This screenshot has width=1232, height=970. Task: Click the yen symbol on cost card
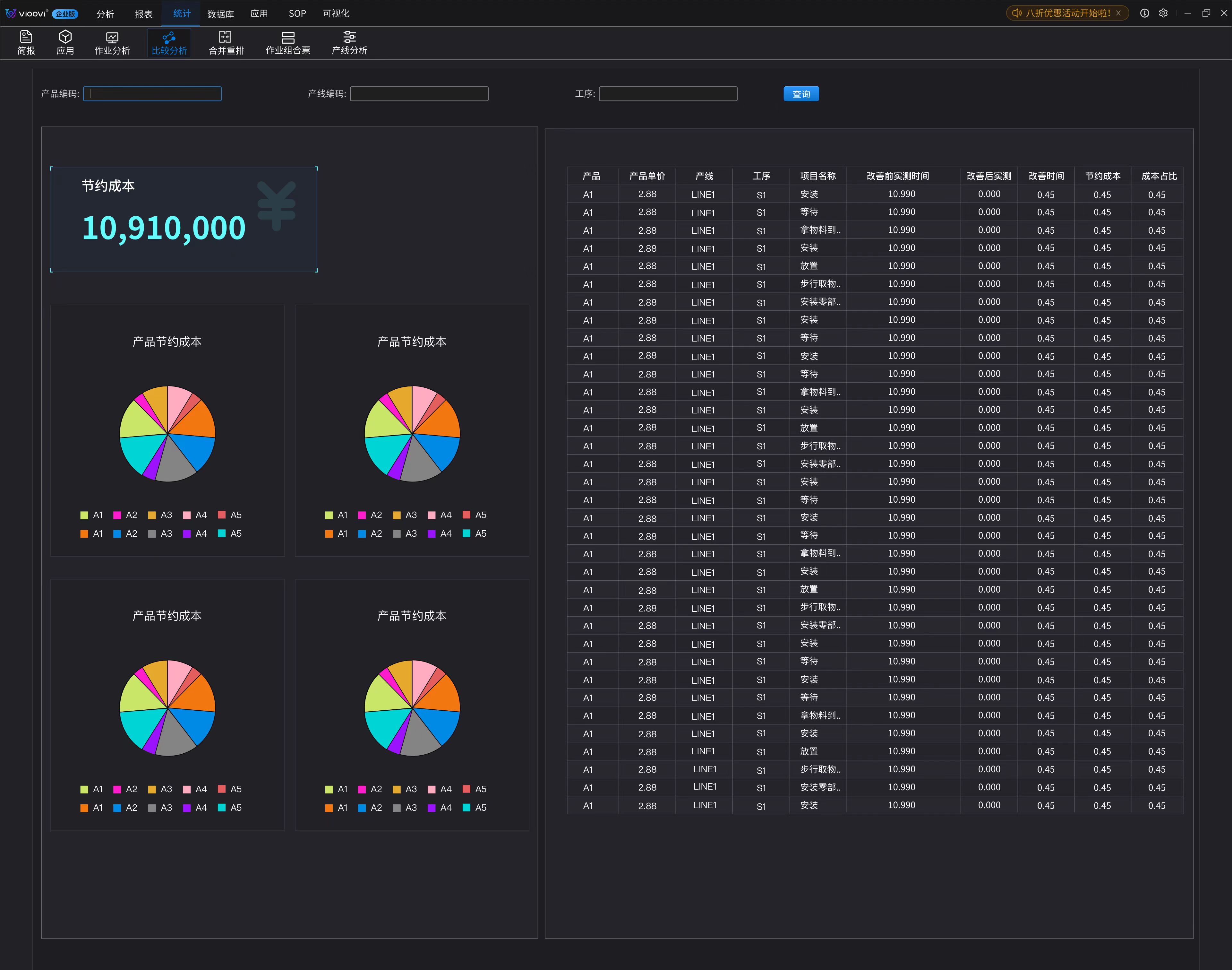[277, 205]
